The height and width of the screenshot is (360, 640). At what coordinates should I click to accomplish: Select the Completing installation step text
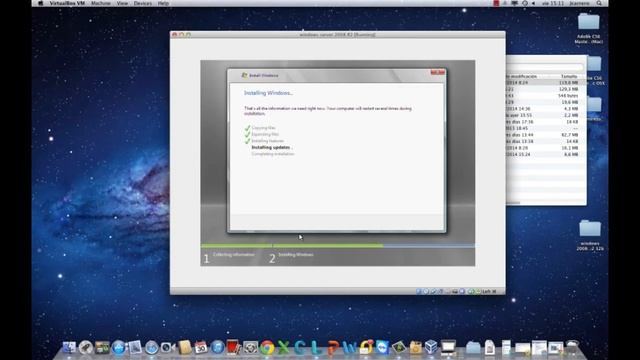pyautogui.click(x=273, y=154)
